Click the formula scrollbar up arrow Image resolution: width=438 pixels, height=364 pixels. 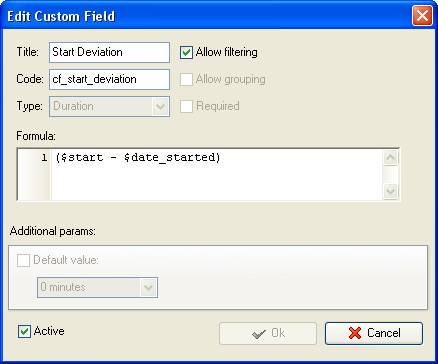pyautogui.click(x=390, y=158)
